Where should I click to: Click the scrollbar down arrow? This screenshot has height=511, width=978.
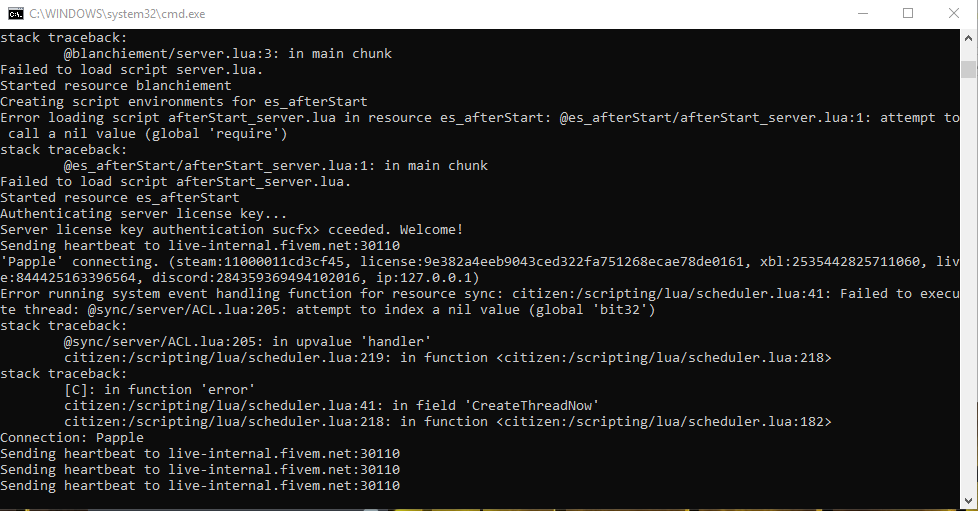tap(969, 500)
